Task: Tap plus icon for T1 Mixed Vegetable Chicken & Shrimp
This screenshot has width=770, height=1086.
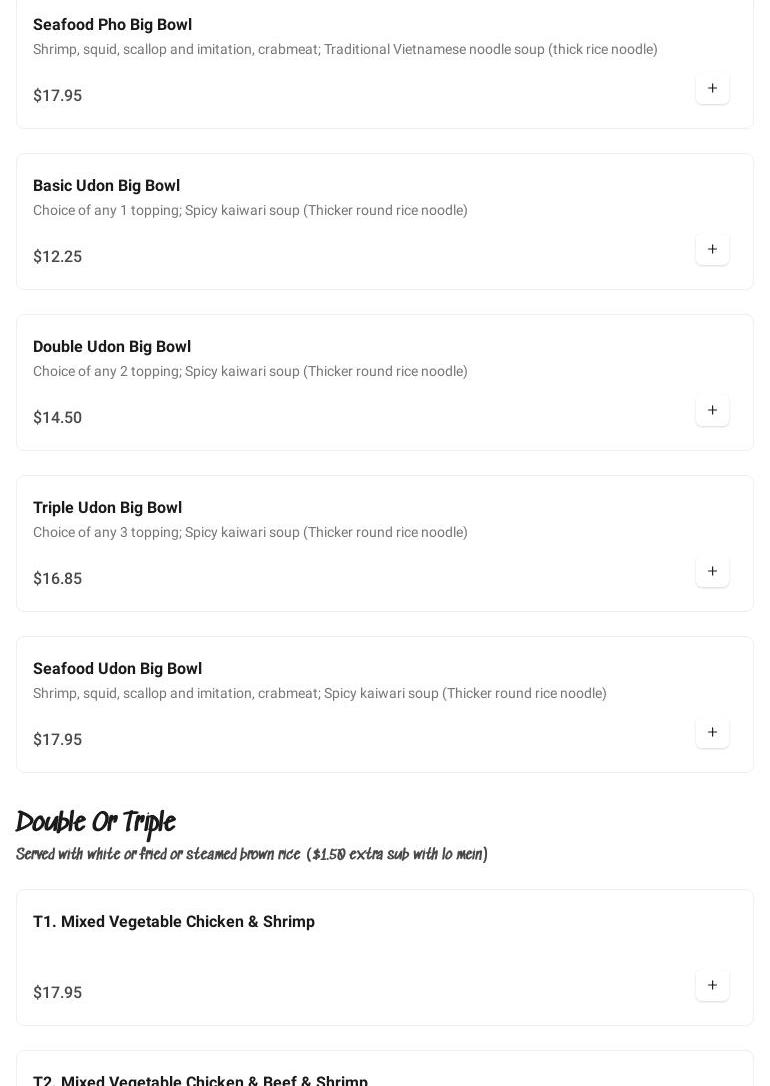Action: pyautogui.click(x=712, y=985)
